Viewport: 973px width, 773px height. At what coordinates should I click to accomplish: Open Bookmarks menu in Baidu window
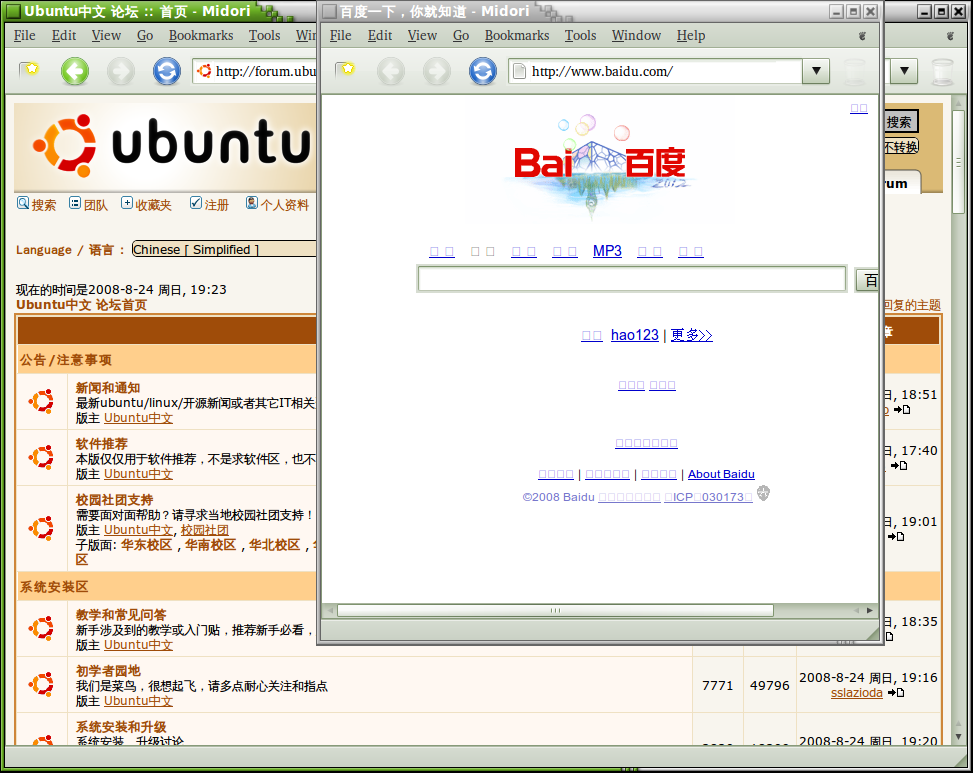coord(517,36)
